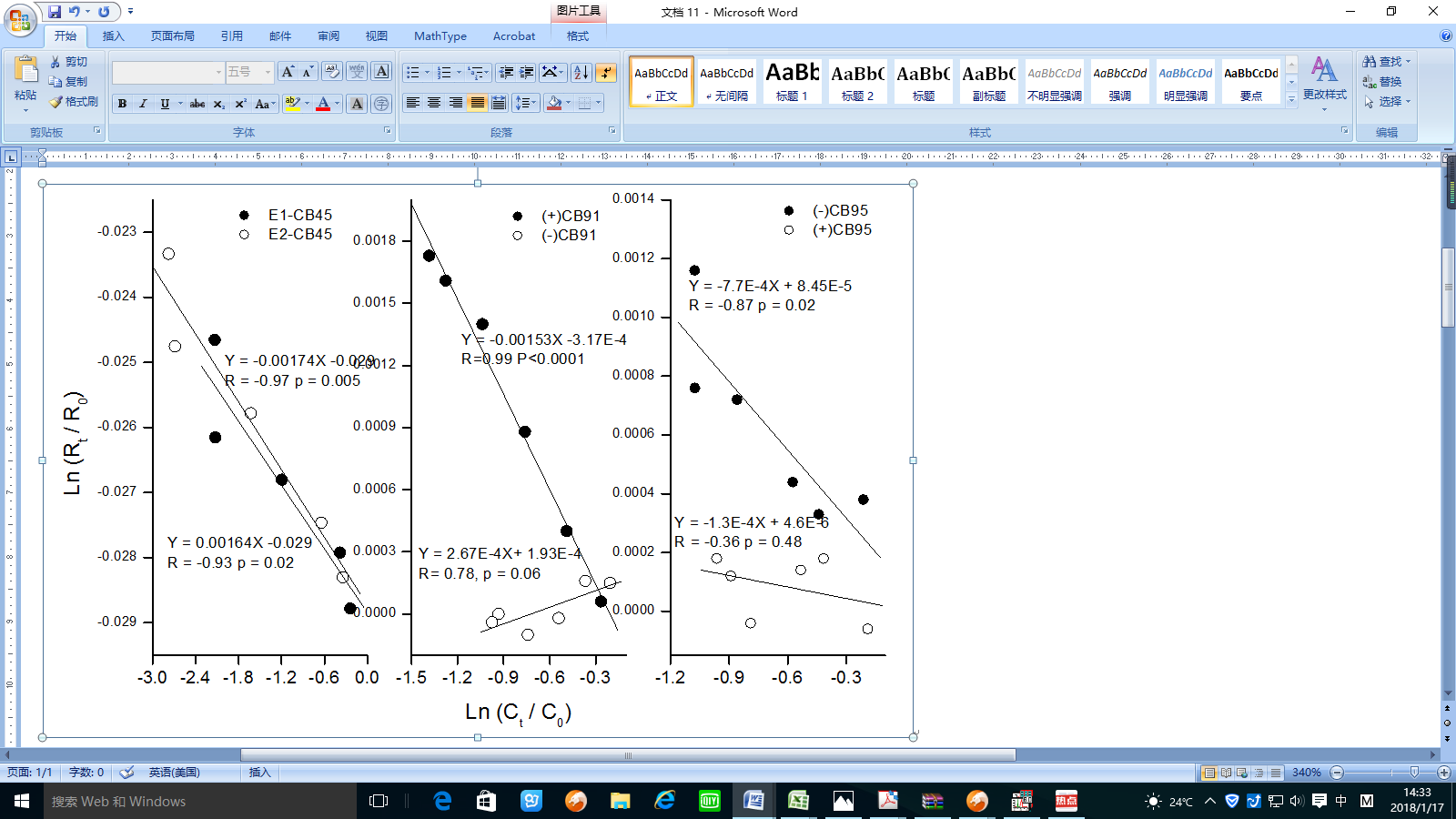The height and width of the screenshot is (819, 1456).
Task: Apply the Center alignment icon
Action: 434,103
